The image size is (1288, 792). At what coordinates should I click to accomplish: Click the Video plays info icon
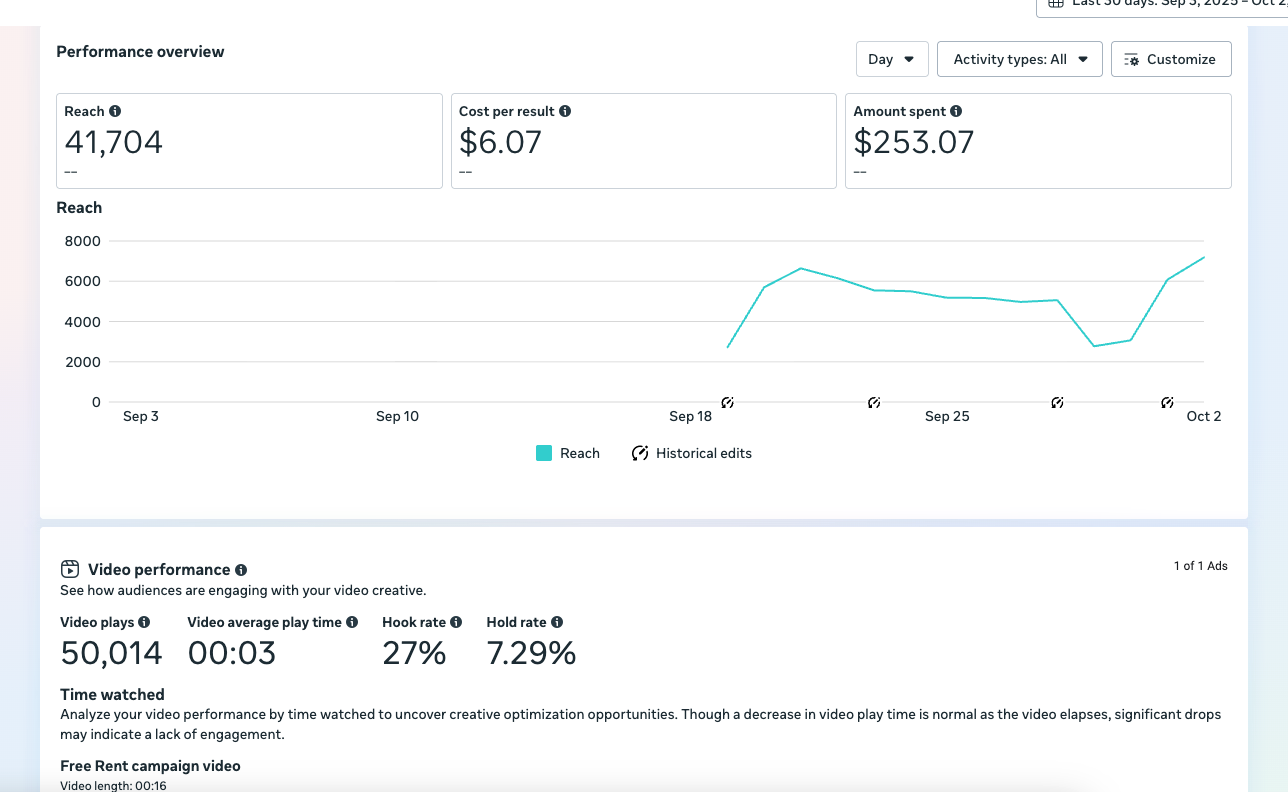click(x=144, y=622)
